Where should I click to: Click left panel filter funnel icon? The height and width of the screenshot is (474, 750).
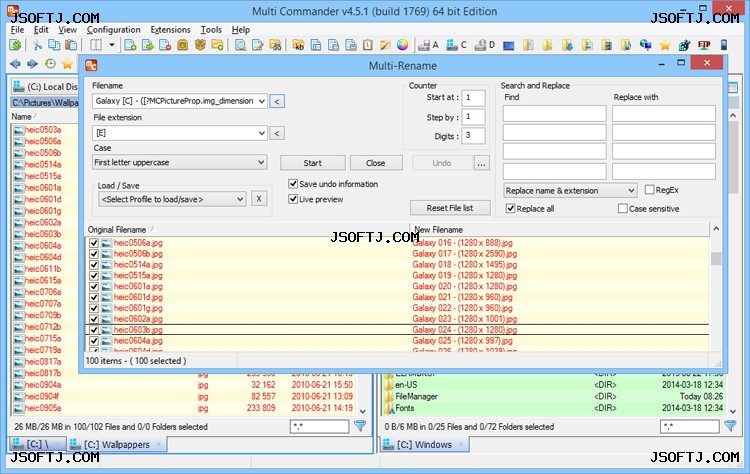[x=360, y=426]
